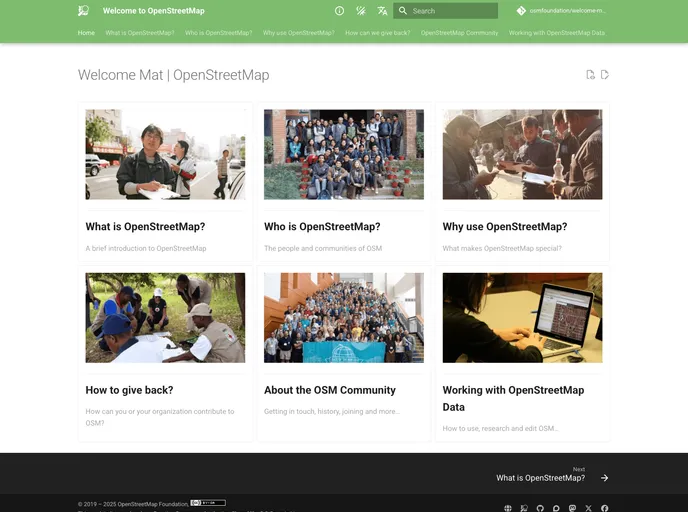Click the next page right arrow icon
Viewport: 688px width, 512px height.
point(605,478)
